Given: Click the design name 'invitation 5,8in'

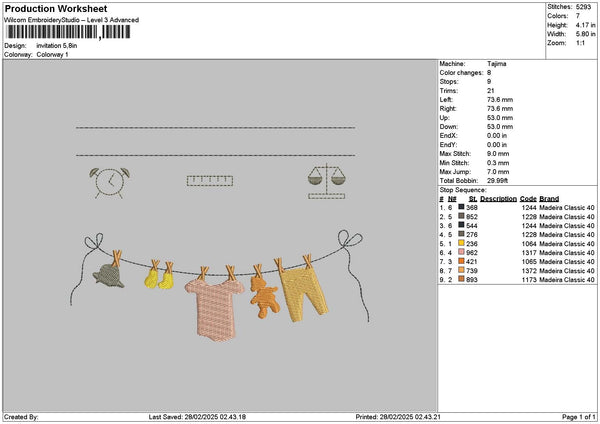Looking at the screenshot, I should pyautogui.click(x=57, y=46).
